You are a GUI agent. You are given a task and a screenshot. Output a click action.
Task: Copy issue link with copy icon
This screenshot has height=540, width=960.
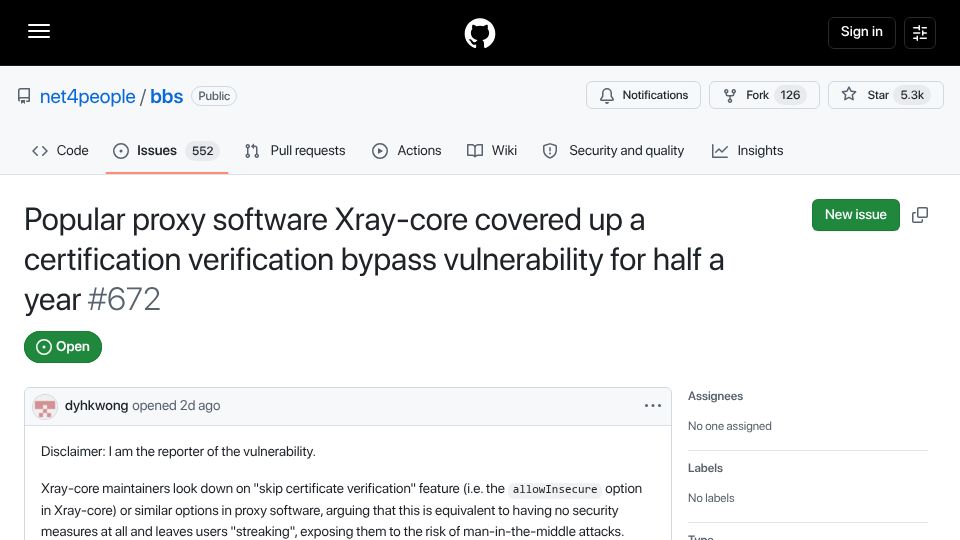tap(920, 215)
